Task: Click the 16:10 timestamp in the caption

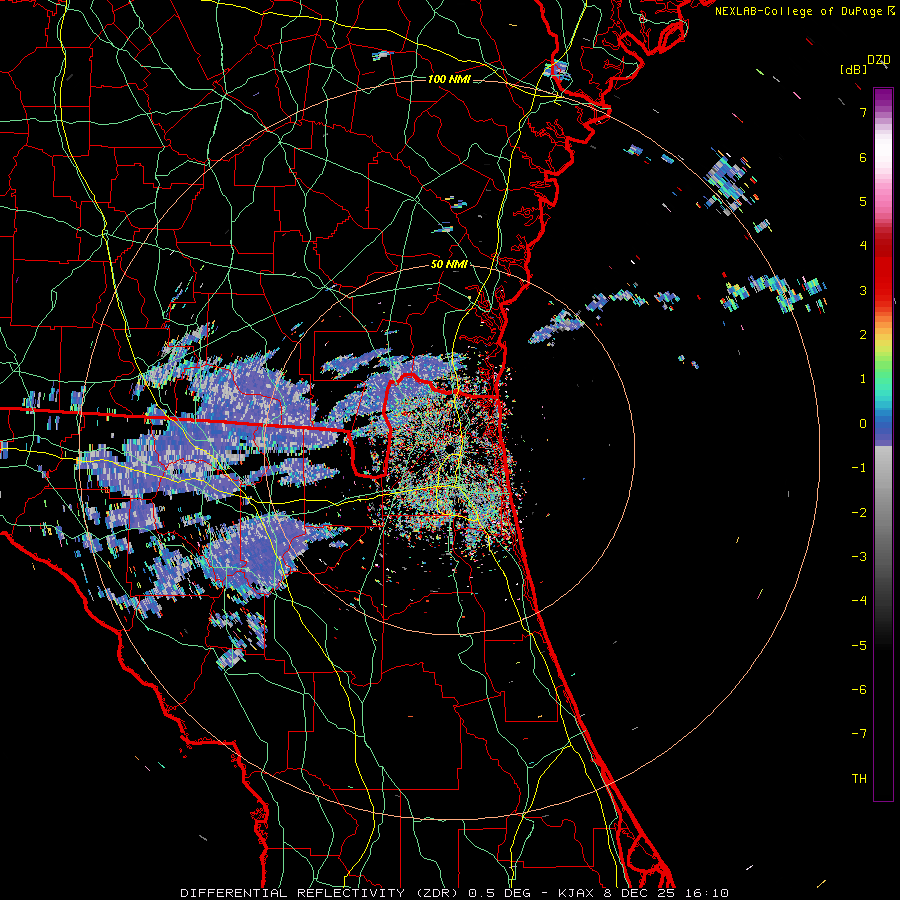Action: 707,893
